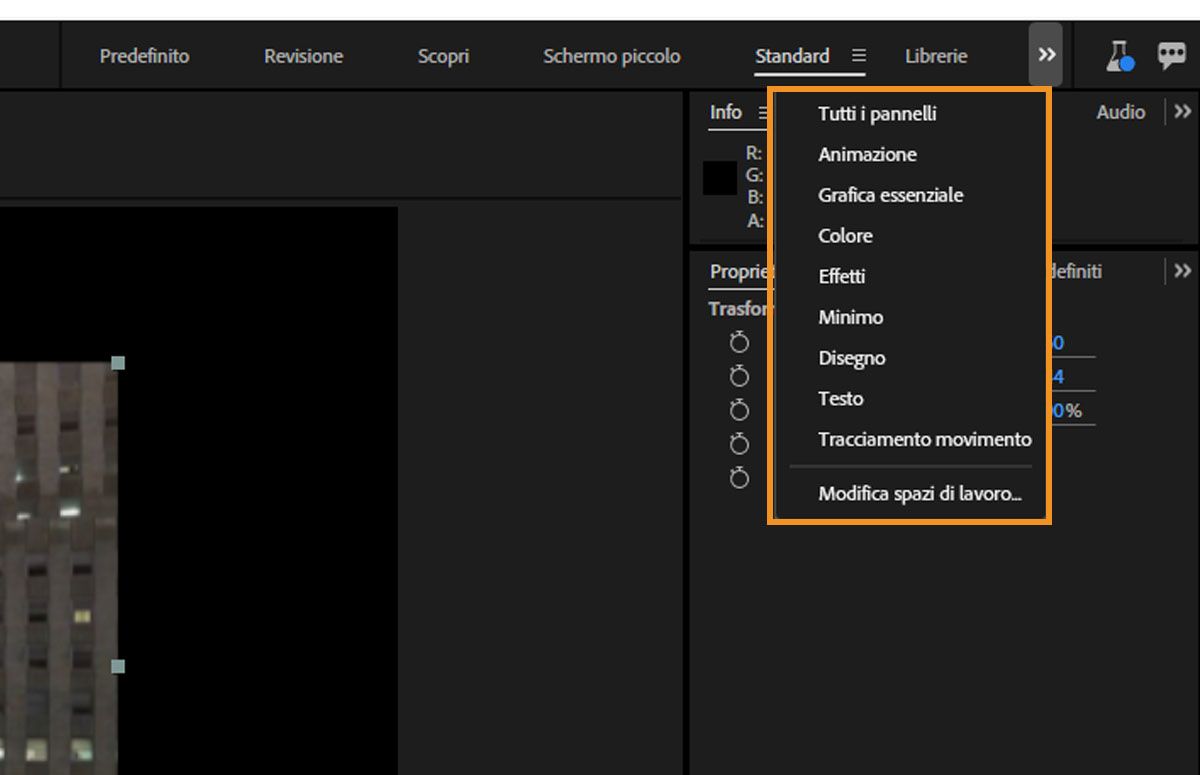Switch to the Librerie workspace

tap(936, 56)
